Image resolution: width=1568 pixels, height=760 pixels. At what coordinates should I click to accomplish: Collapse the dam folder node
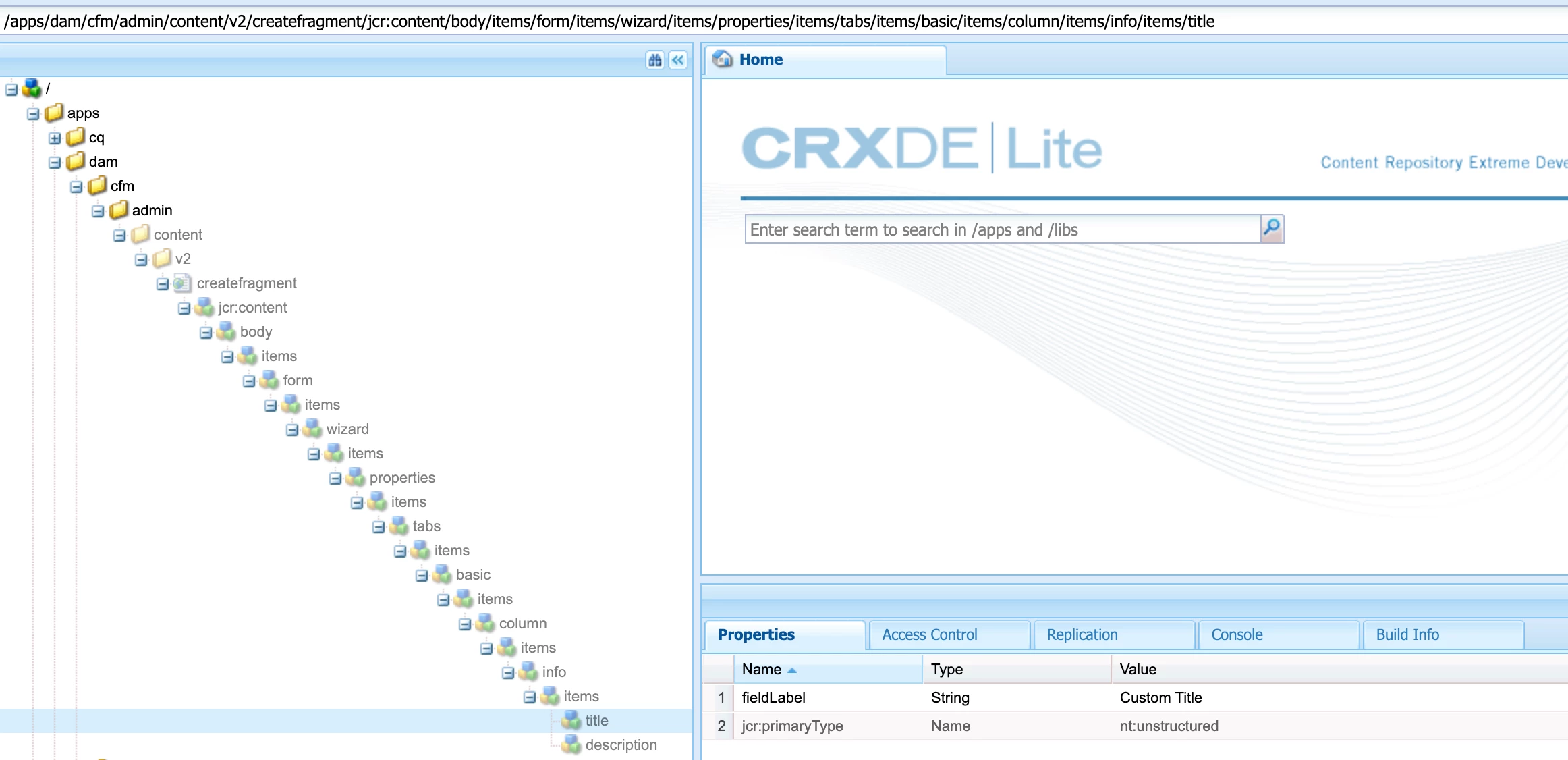(55, 163)
